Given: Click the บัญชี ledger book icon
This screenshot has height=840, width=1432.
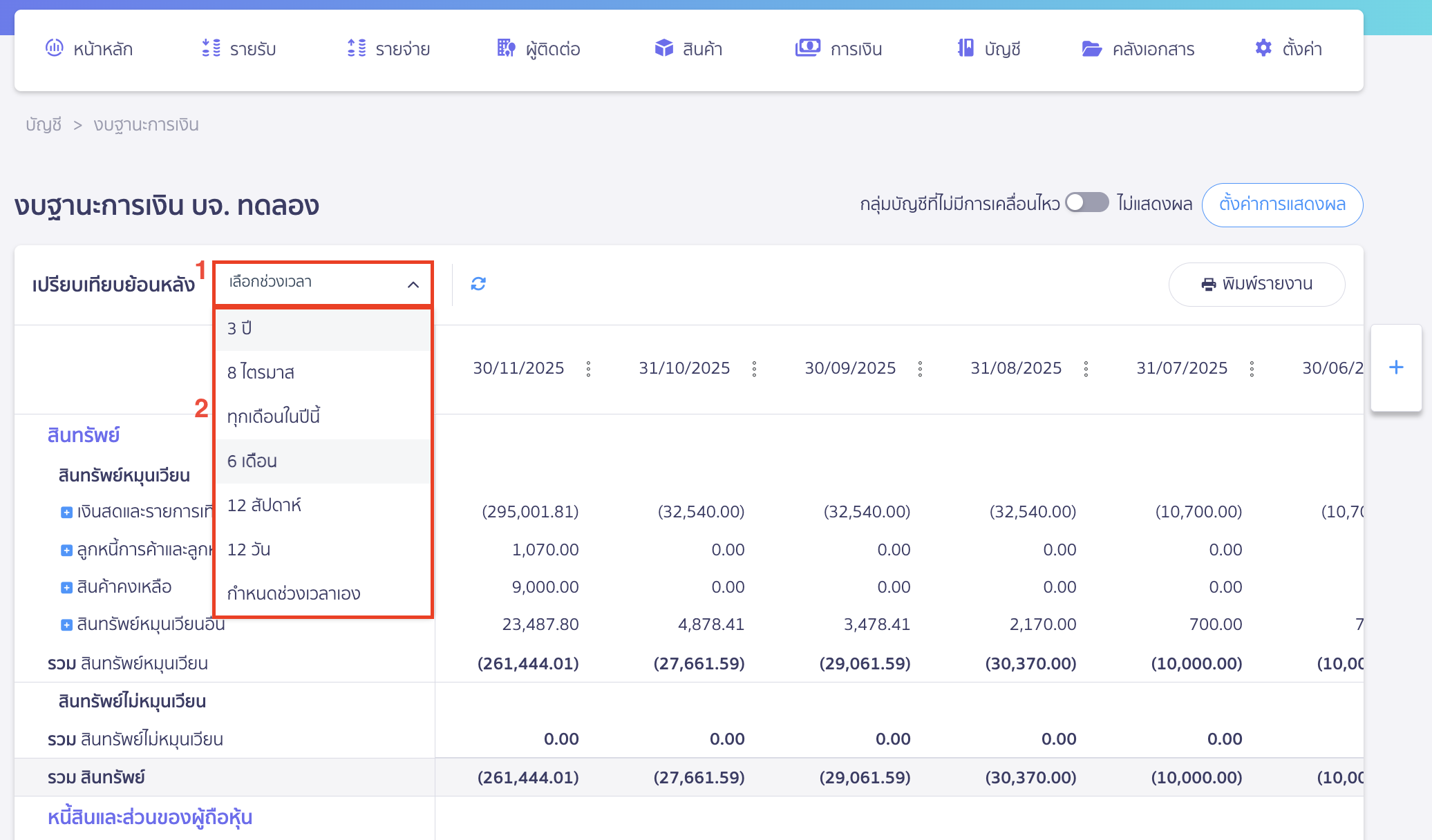Looking at the screenshot, I should click(x=965, y=48).
